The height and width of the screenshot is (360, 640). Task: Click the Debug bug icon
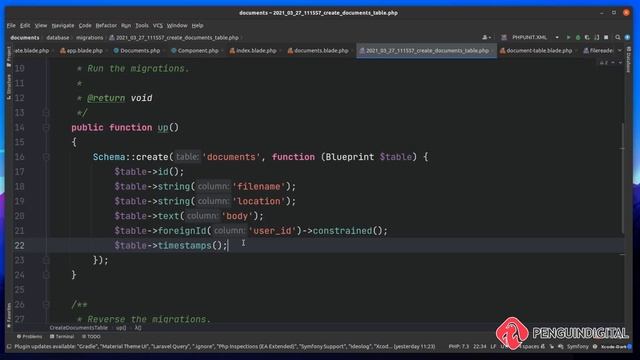tap(578, 38)
